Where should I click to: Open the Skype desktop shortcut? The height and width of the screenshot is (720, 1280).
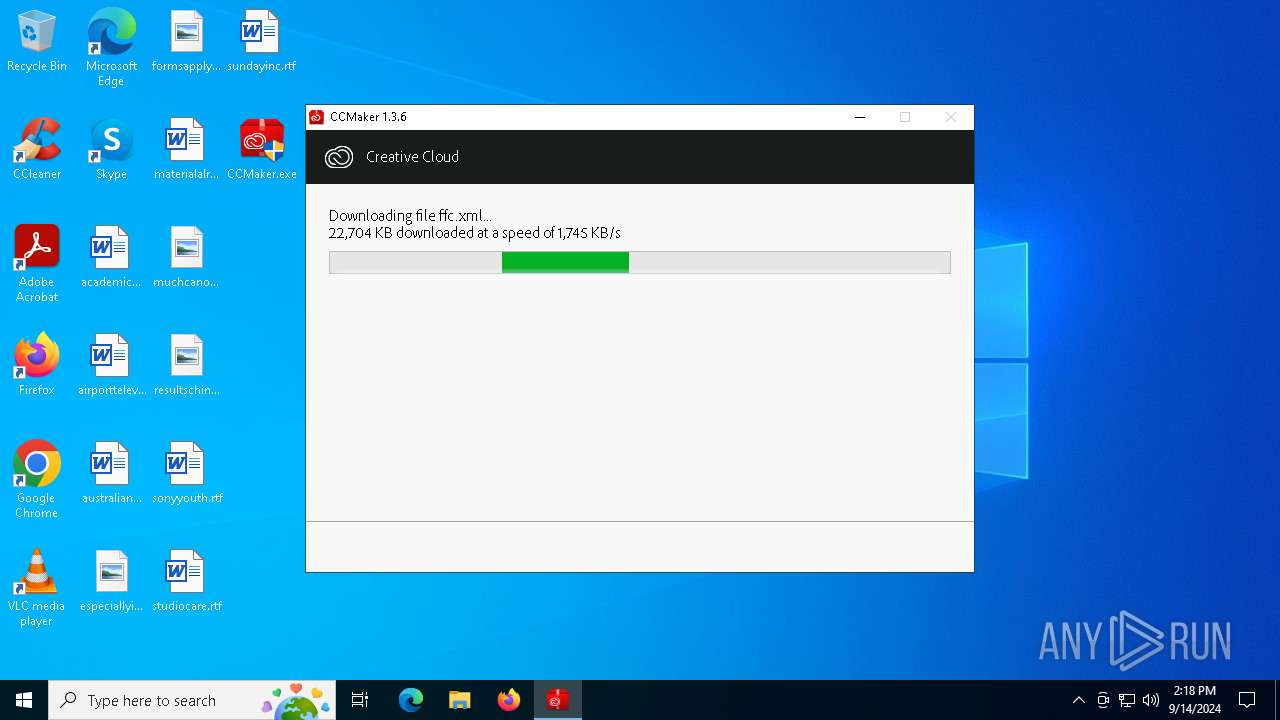(x=111, y=149)
